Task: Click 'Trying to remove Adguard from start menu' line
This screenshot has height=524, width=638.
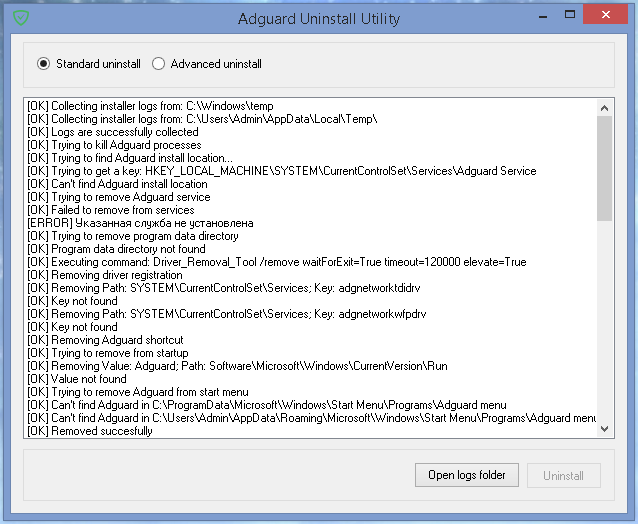Action: click(x=138, y=393)
